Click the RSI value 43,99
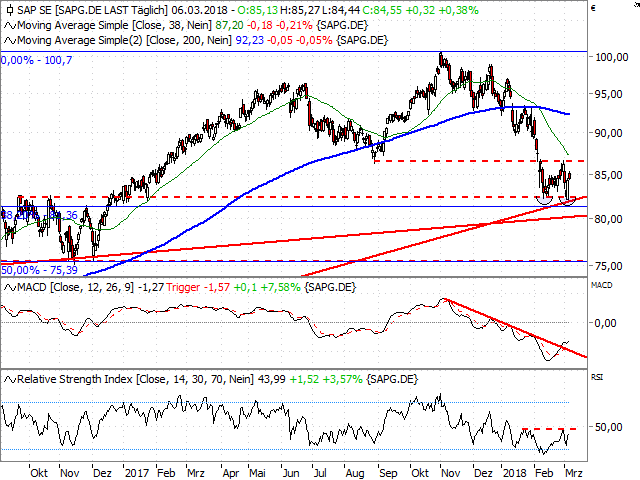 click(x=271, y=379)
